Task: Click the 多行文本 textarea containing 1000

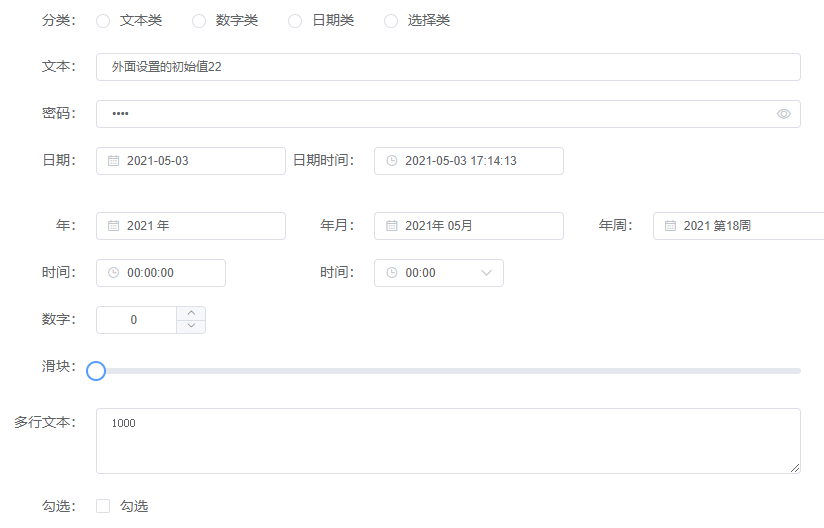Action: (x=448, y=441)
